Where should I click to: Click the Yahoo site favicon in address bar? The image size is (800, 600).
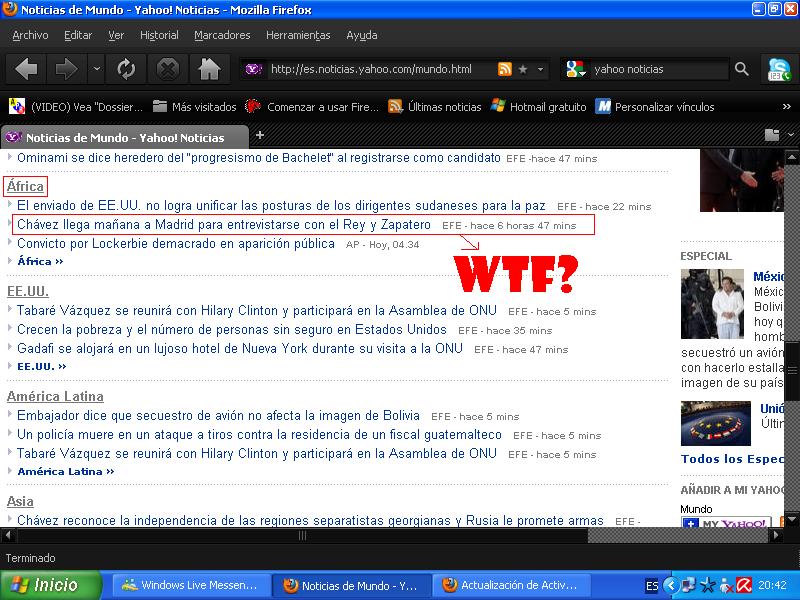click(x=254, y=69)
